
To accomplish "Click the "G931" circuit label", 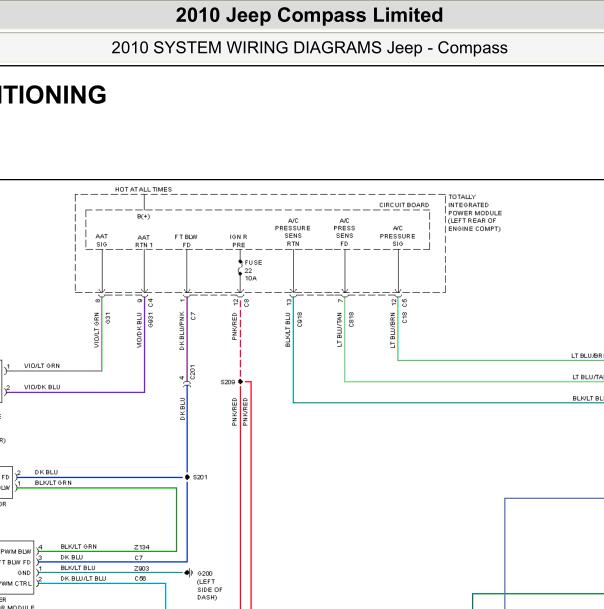I will tap(151, 320).
